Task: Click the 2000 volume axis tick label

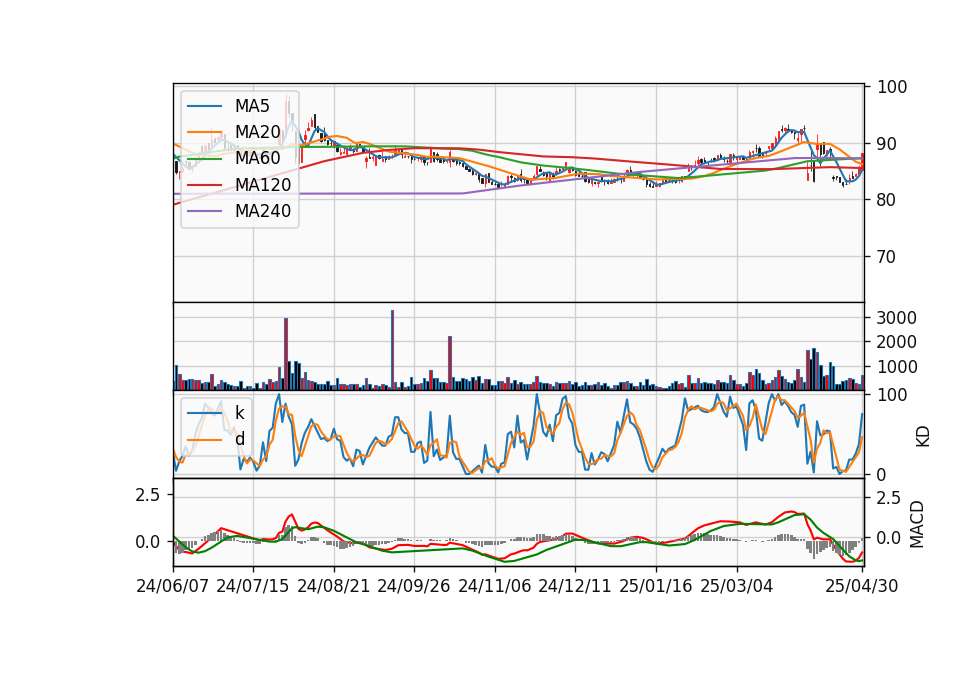Action: click(x=897, y=342)
